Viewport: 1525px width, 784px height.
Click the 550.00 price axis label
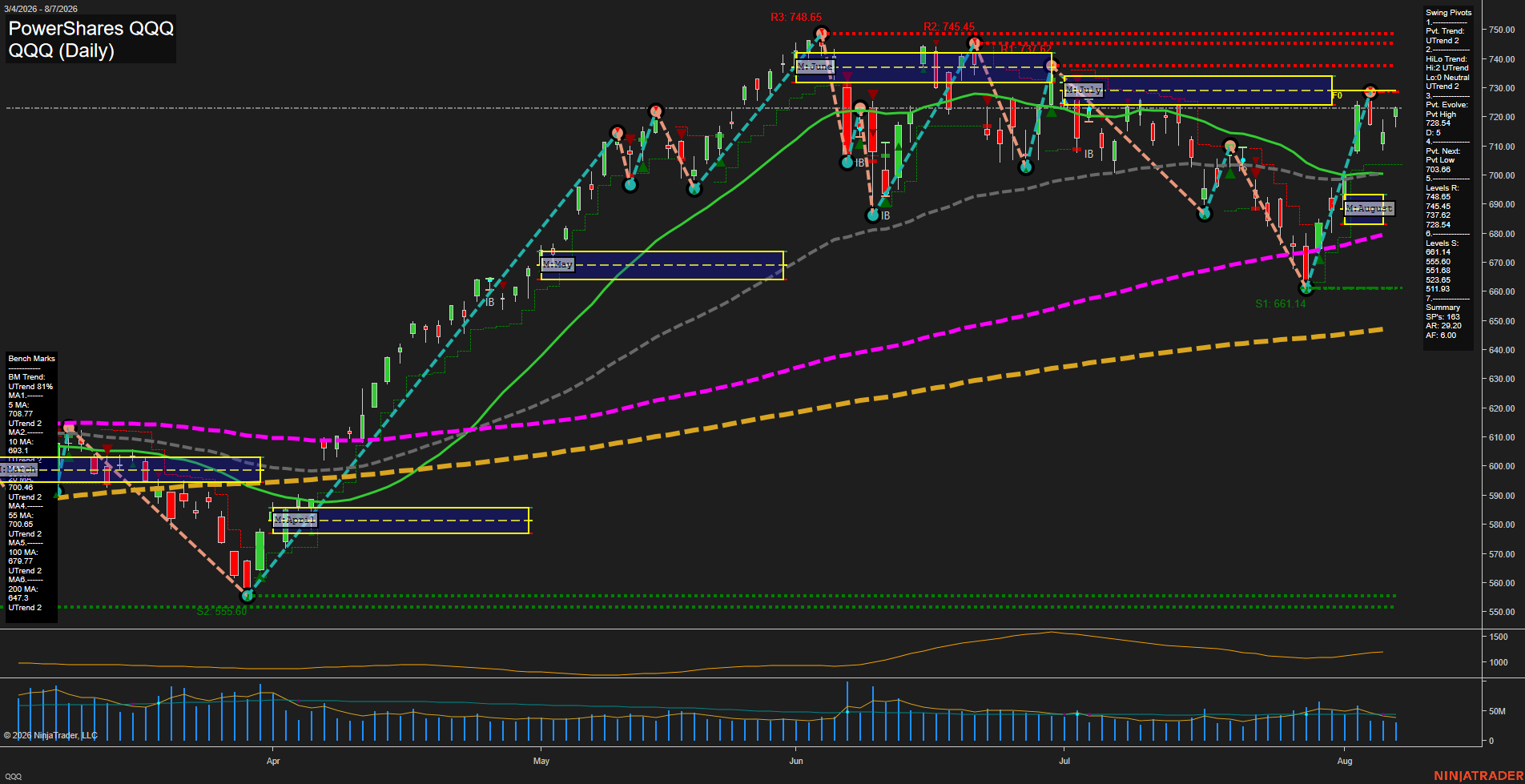pos(1502,612)
